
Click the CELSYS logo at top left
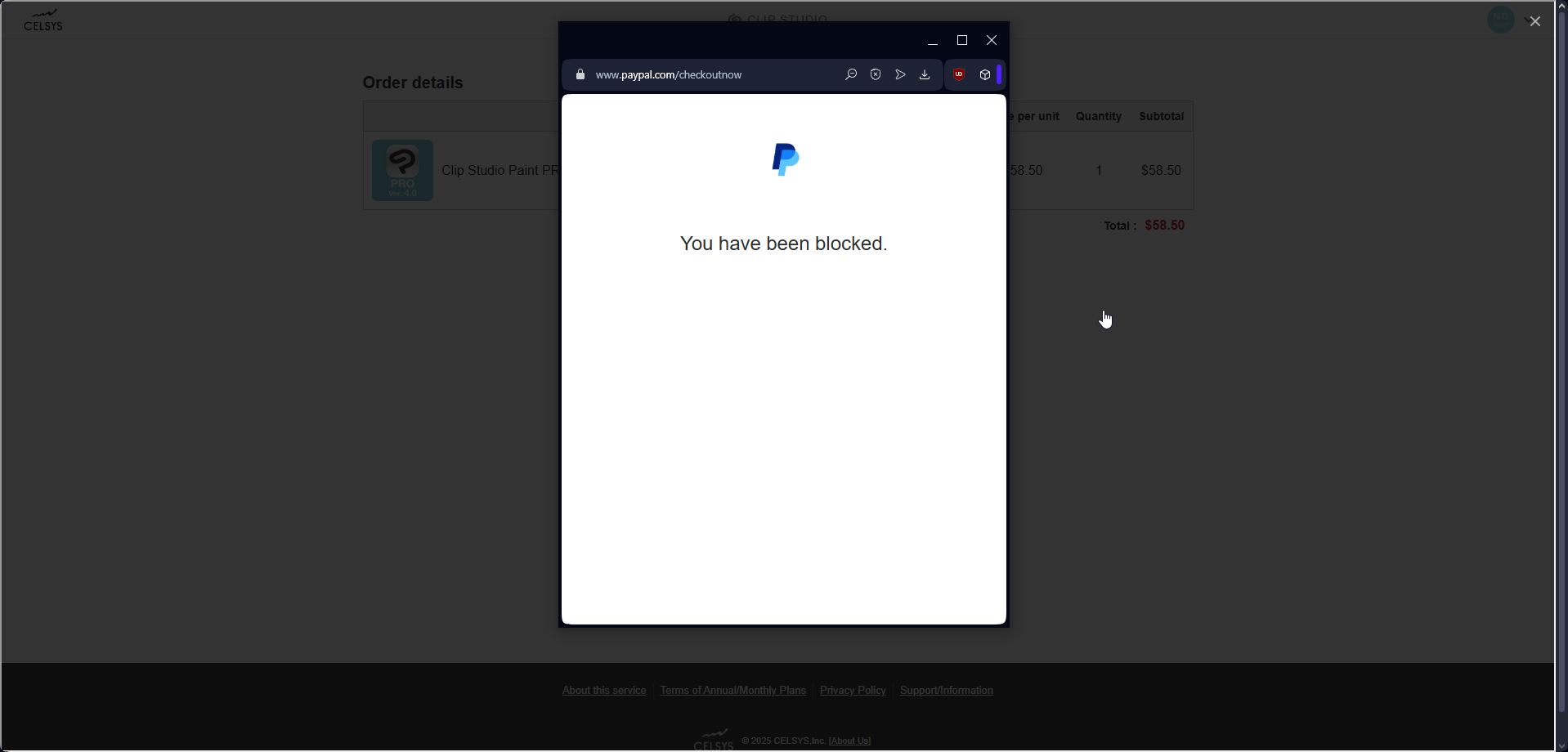point(43,20)
